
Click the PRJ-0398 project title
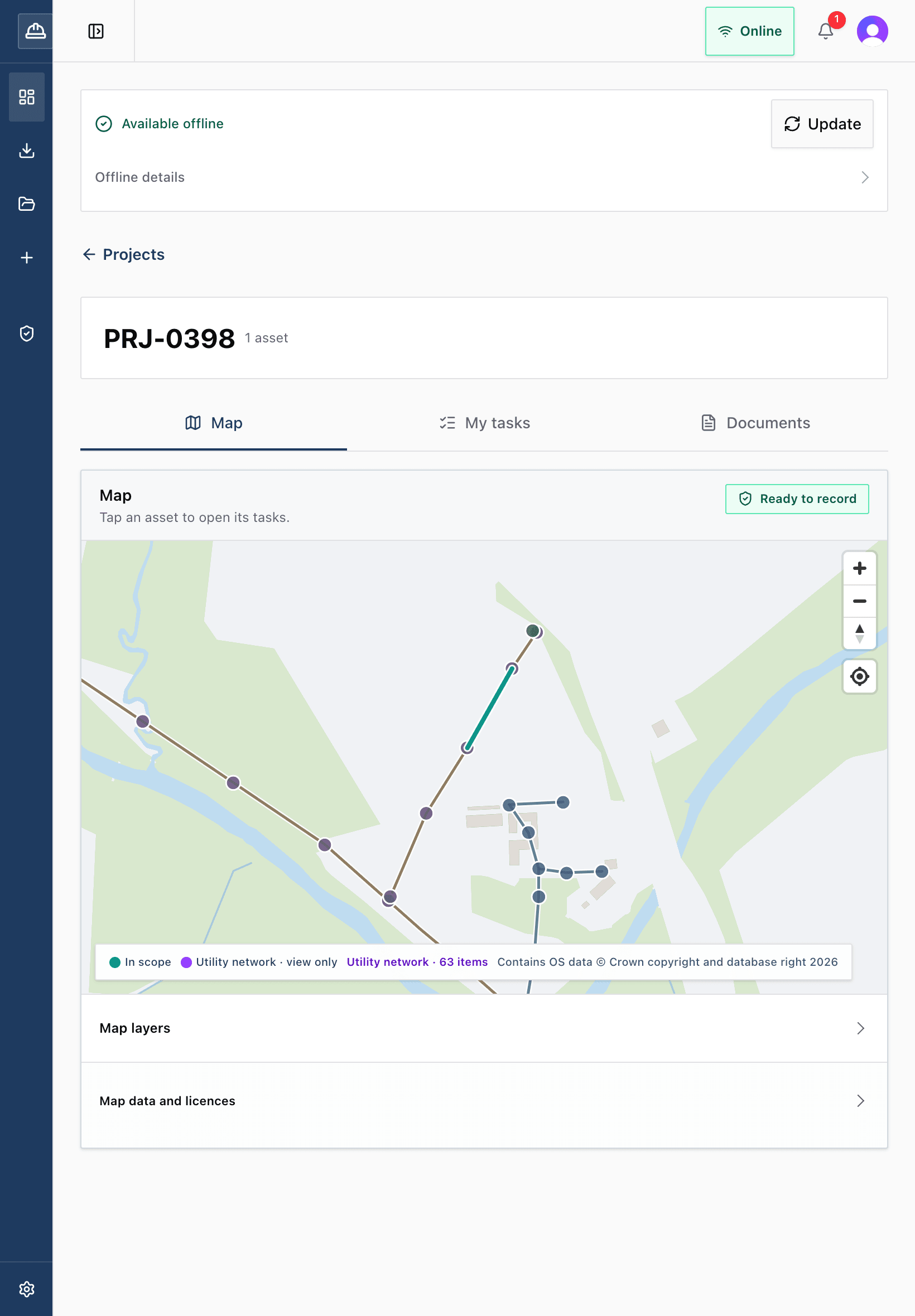pos(169,338)
